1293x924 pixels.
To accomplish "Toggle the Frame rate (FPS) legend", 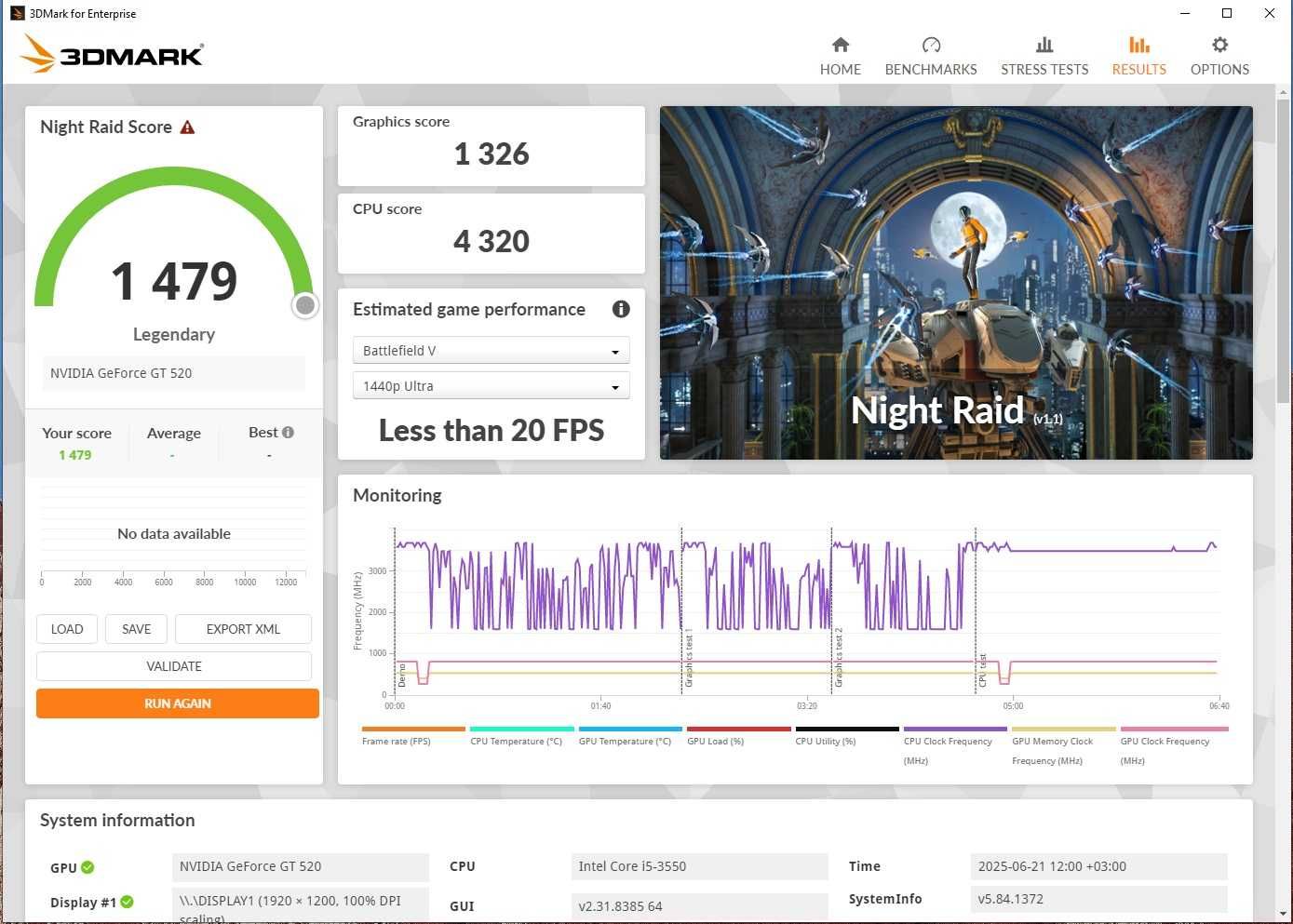I will [413, 735].
